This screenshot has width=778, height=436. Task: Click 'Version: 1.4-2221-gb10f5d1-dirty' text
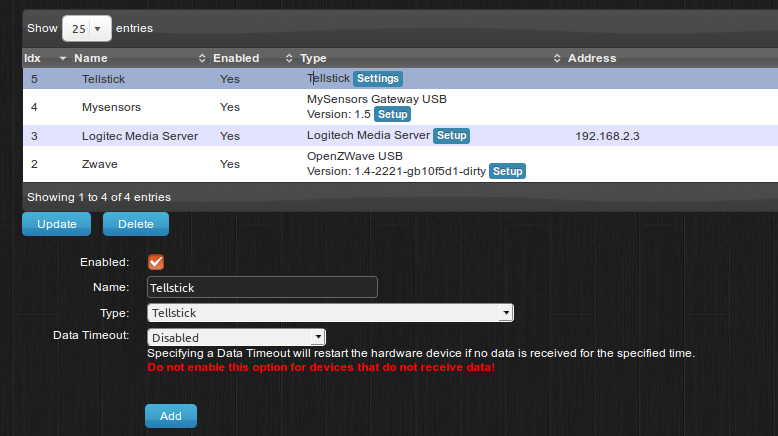pyautogui.click(x=396, y=171)
